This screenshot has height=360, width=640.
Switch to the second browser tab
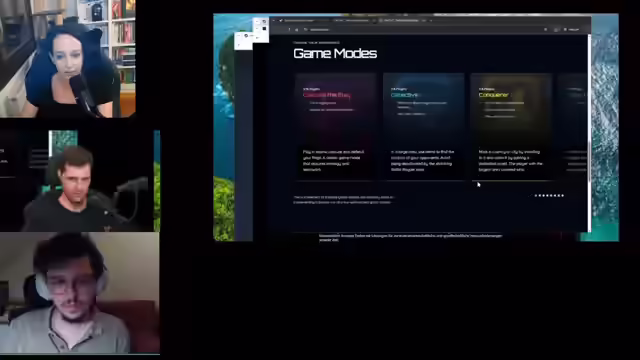tap(352, 20)
